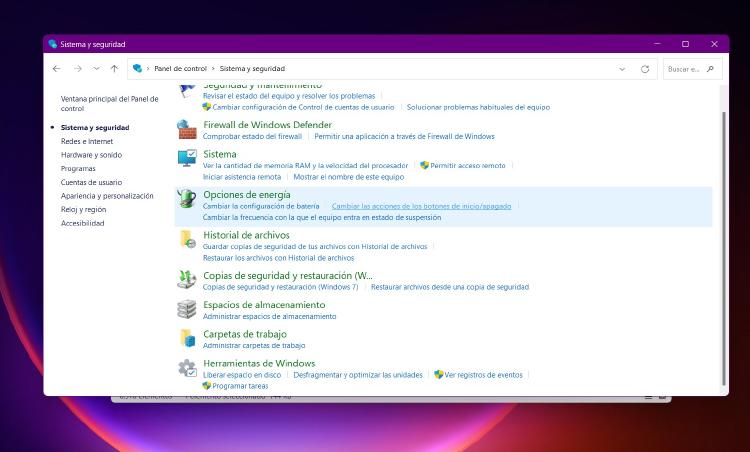Click Ver la cantidad de memoria RAM link

[305, 165]
